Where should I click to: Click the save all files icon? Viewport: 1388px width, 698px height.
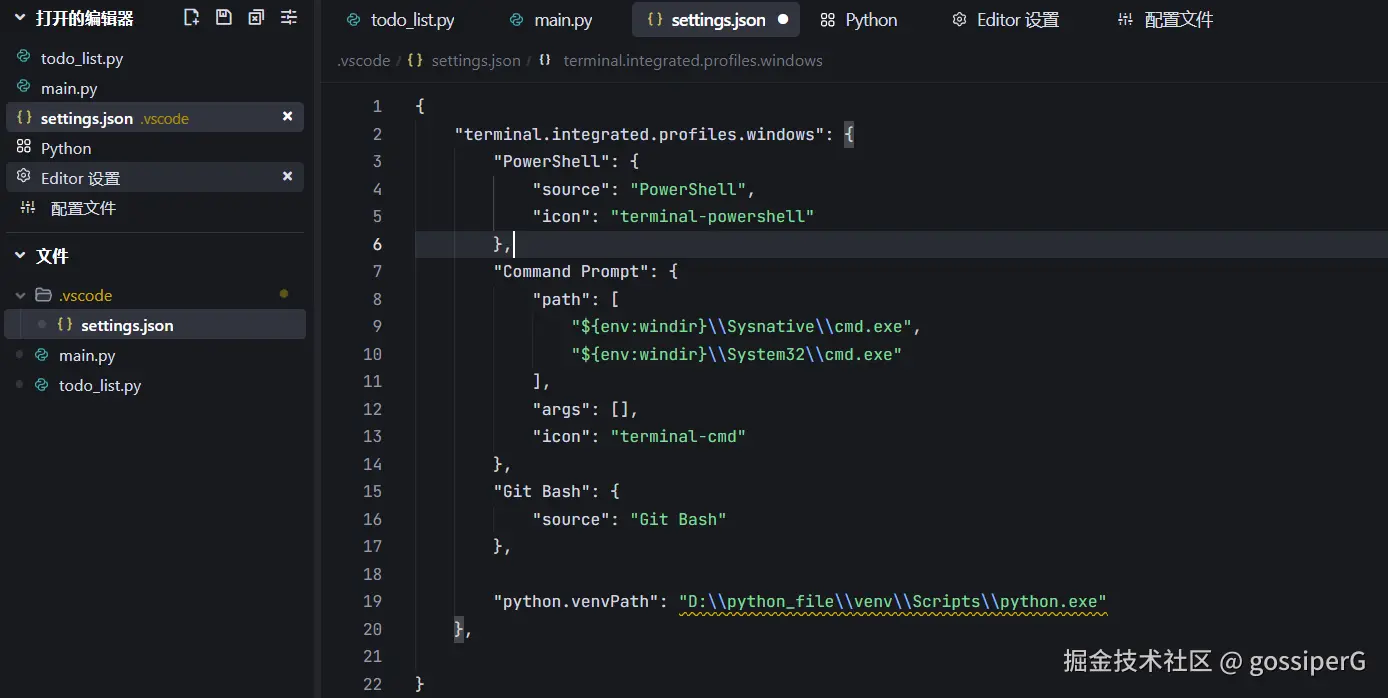[x=224, y=17]
